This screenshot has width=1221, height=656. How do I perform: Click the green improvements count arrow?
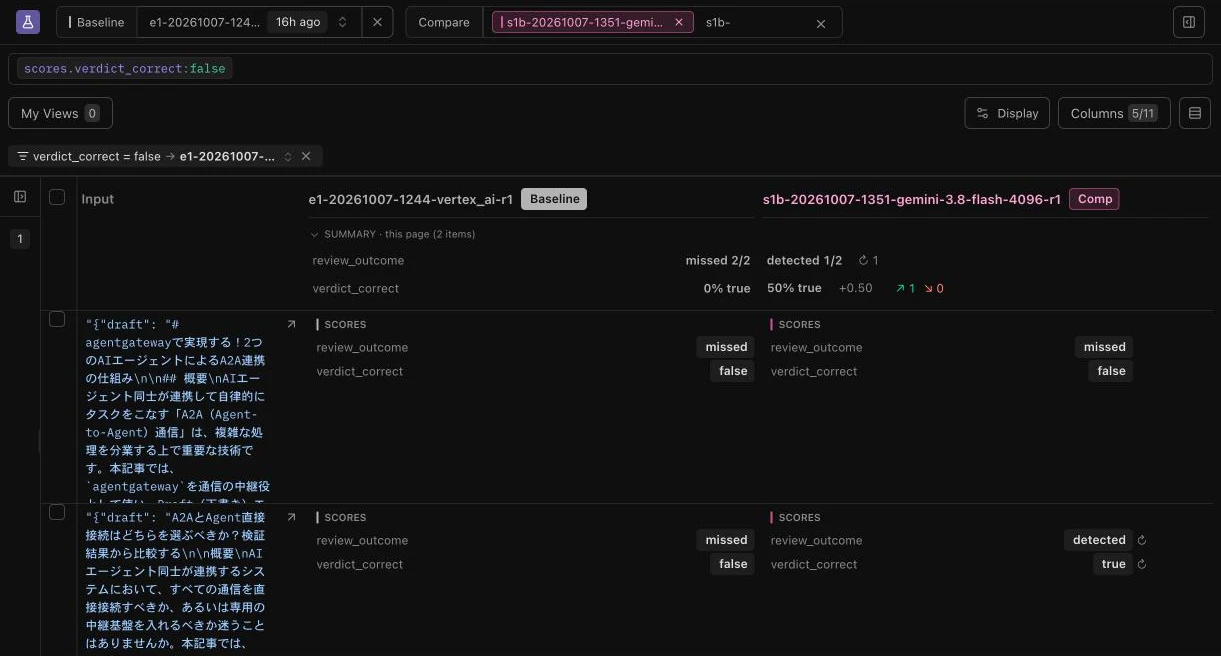tap(905, 288)
